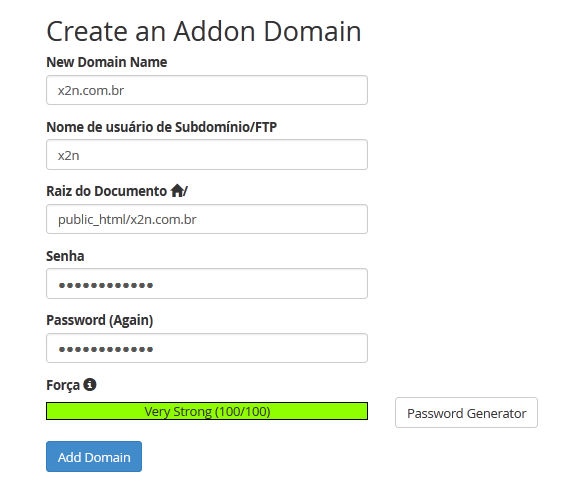
Task: Open the Força info icon
Action: click(90, 384)
